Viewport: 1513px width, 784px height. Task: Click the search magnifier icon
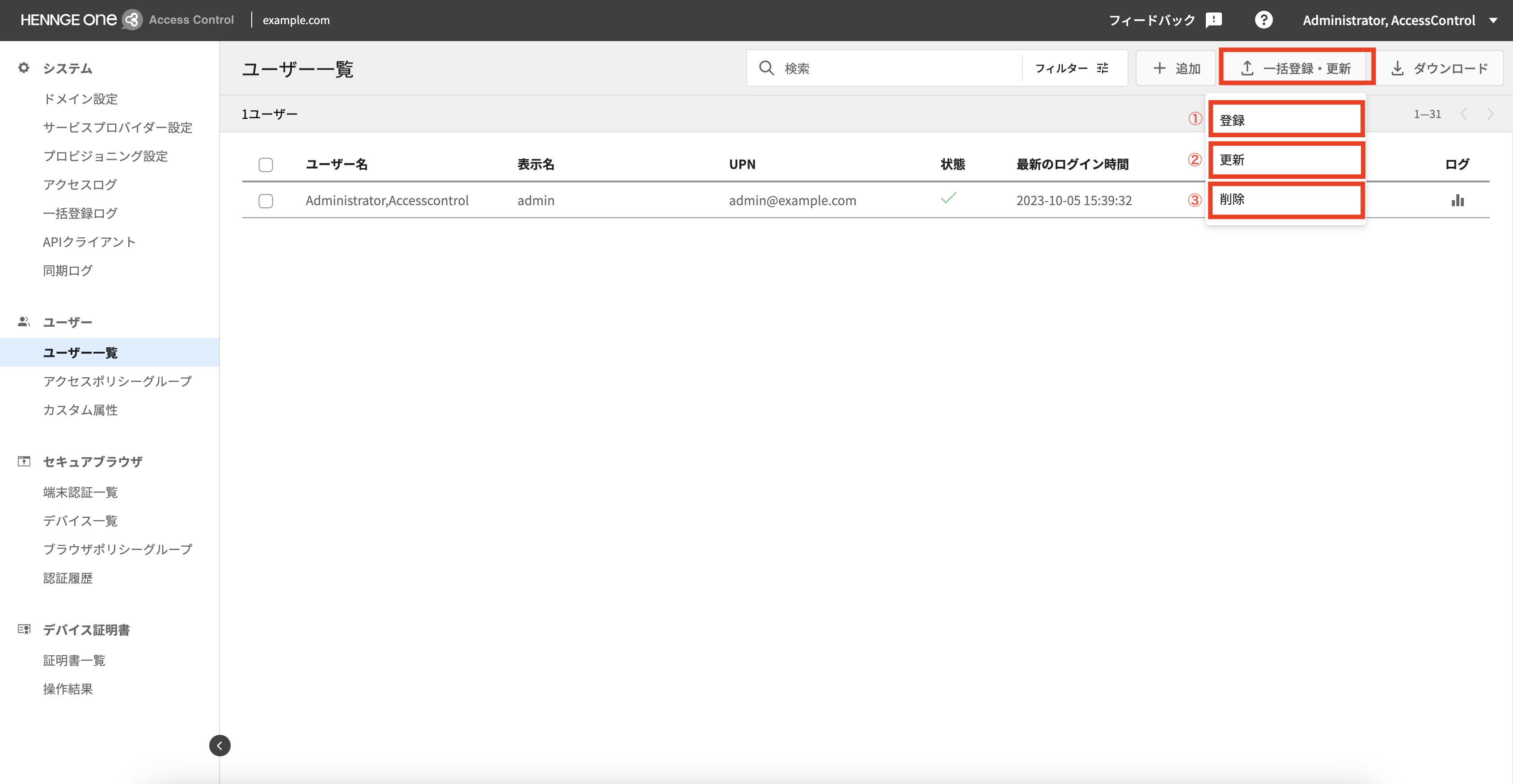point(766,68)
